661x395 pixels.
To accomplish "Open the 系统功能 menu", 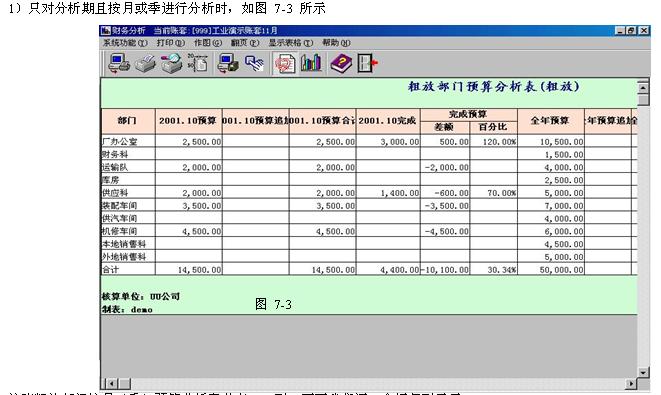I will (125, 43).
